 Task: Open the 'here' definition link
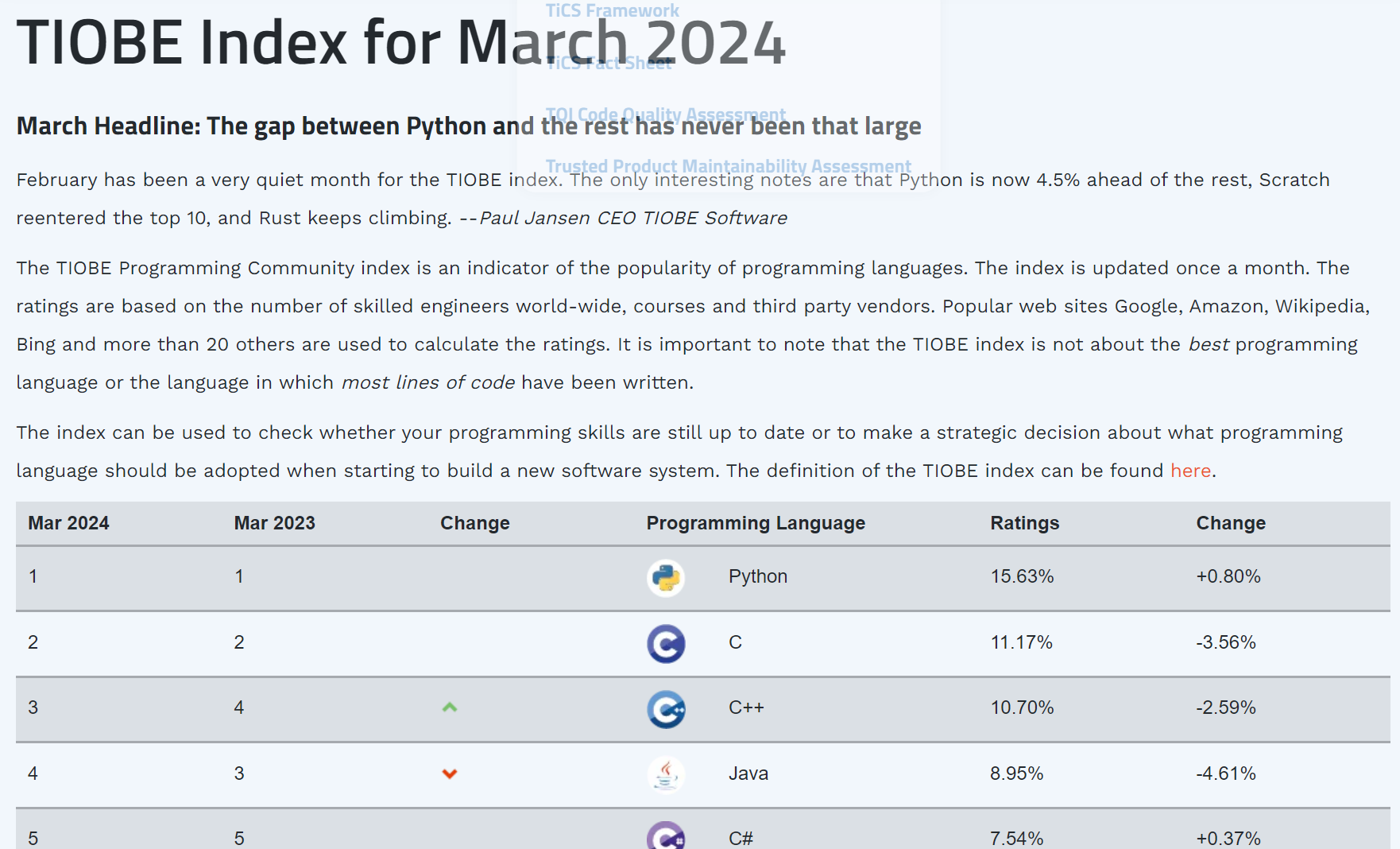click(x=1190, y=471)
